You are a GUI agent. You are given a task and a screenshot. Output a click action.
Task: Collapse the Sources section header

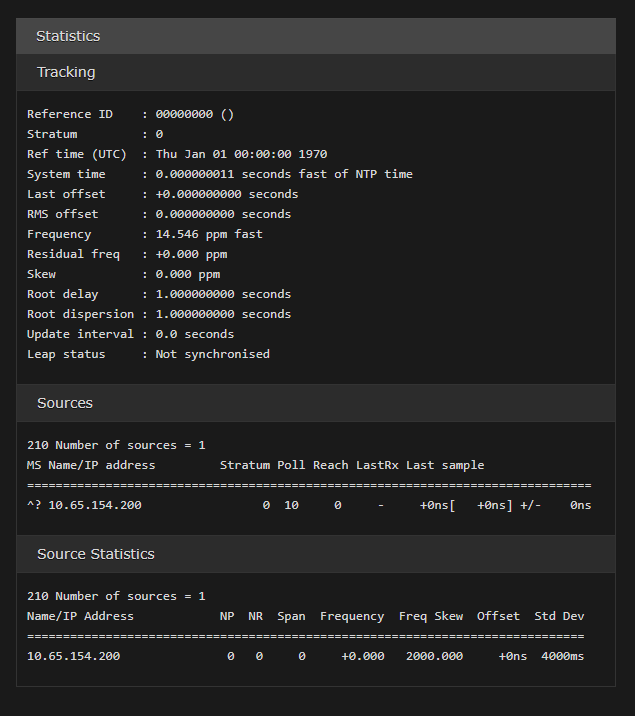(65, 403)
